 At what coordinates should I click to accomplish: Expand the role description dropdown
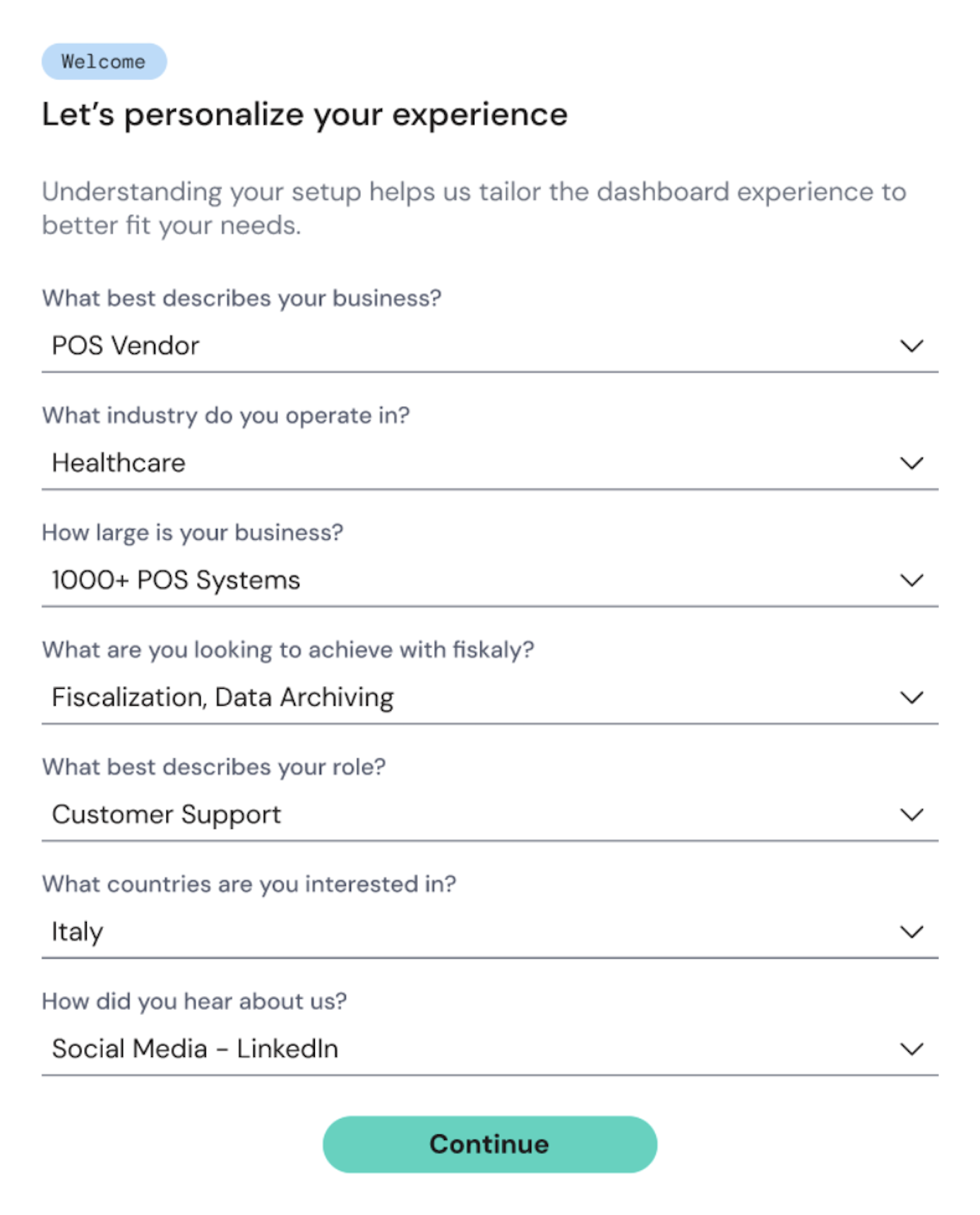[490, 814]
